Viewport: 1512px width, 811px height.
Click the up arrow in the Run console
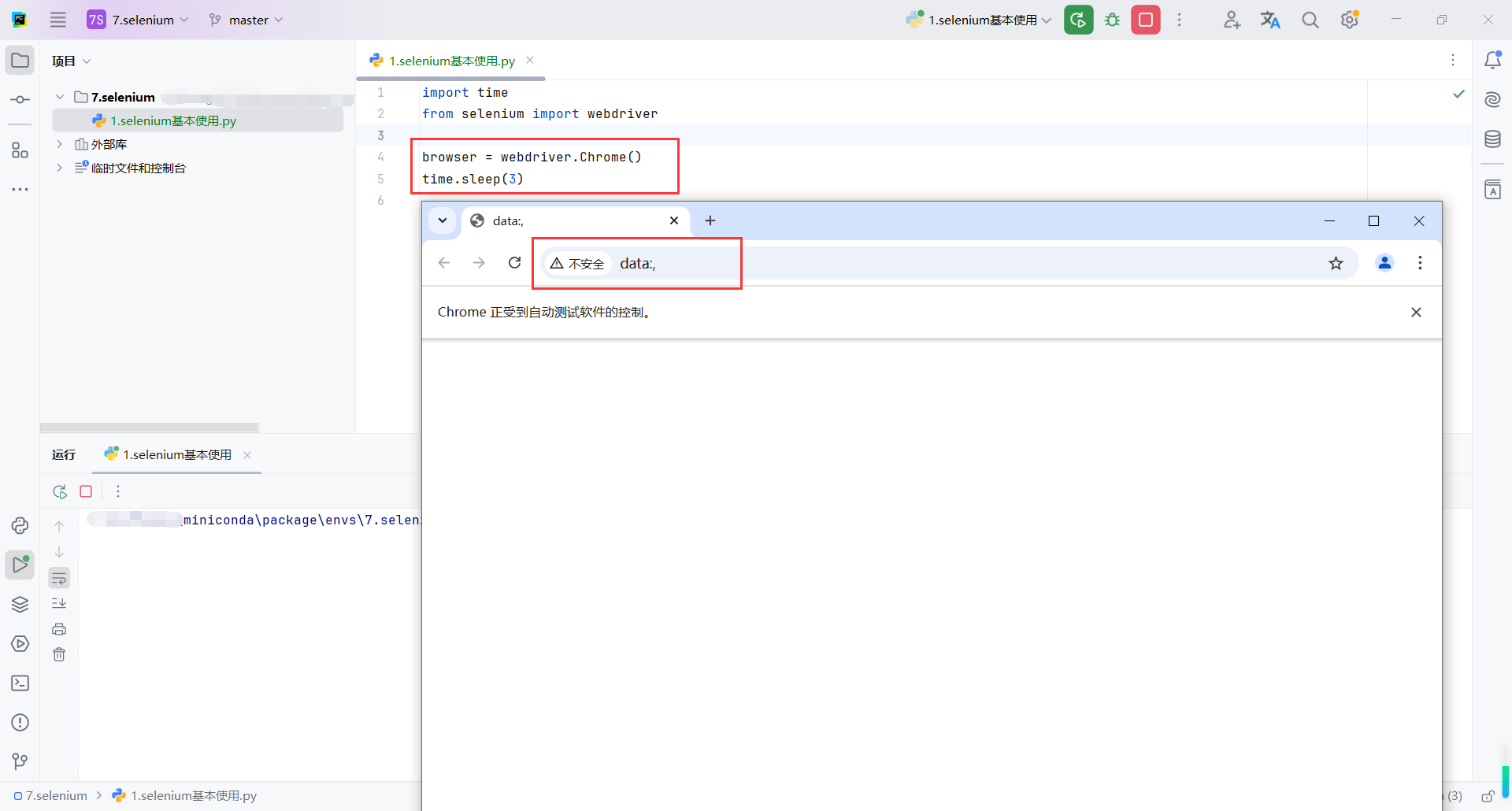click(59, 526)
